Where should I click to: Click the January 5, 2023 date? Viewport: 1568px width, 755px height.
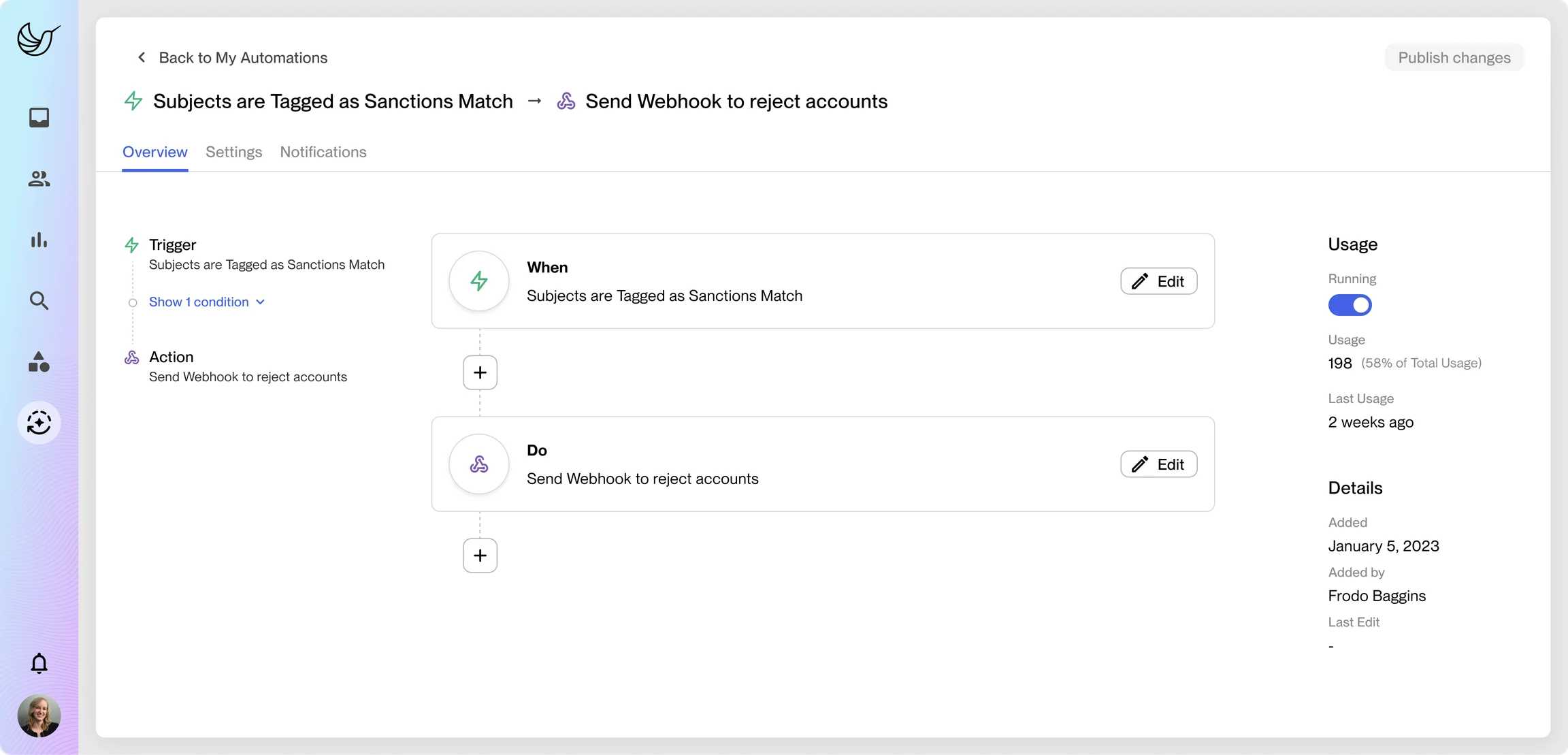1384,546
